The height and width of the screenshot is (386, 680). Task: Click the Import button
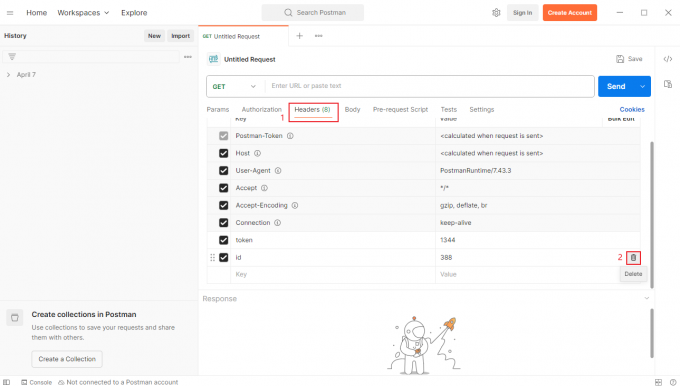[180, 36]
